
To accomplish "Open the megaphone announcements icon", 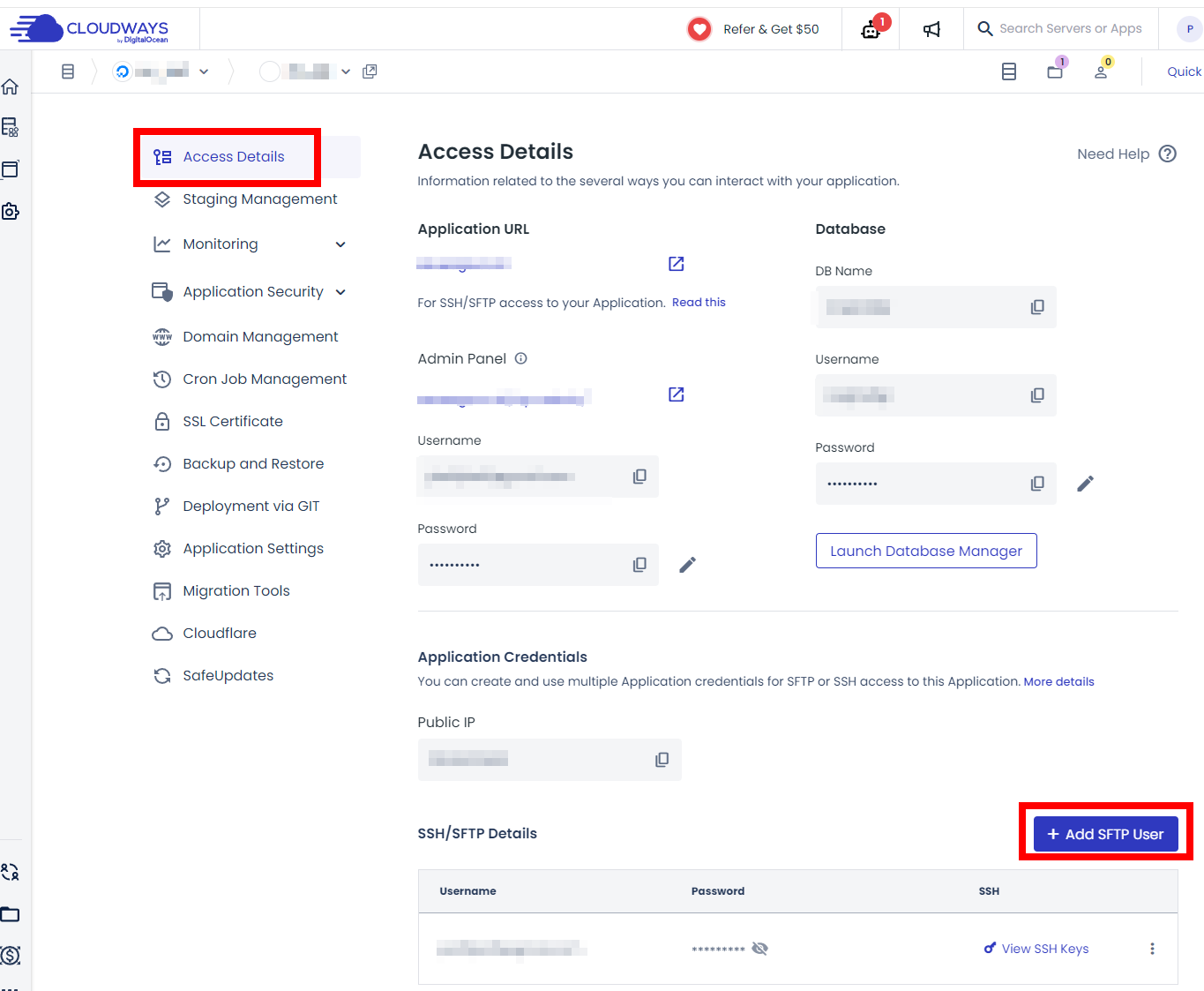I will 931,30.
